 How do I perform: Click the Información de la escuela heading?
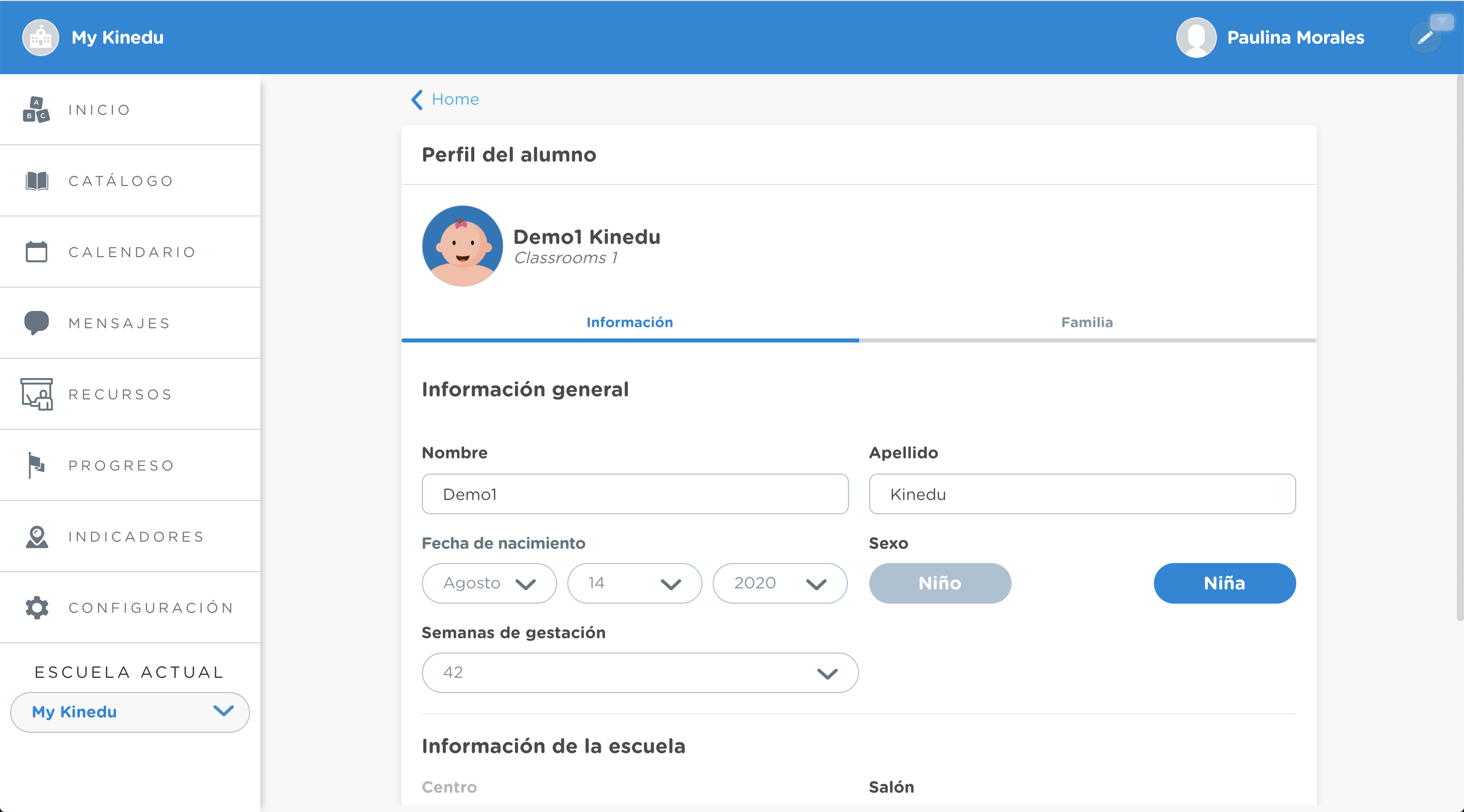coord(554,746)
